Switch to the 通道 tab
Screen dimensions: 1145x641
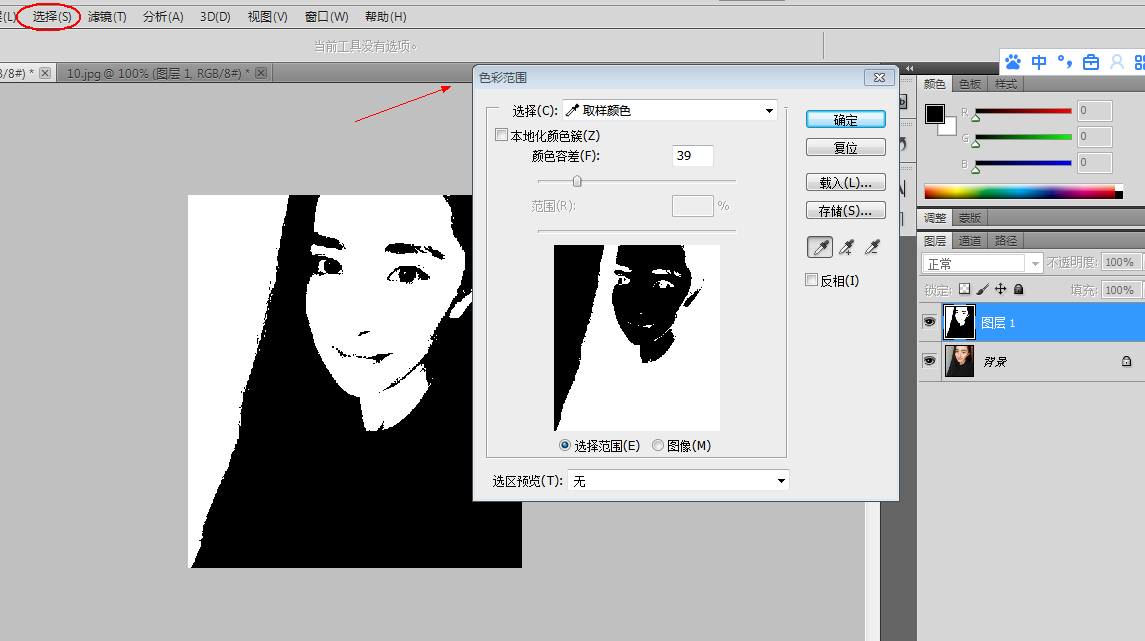click(970, 240)
